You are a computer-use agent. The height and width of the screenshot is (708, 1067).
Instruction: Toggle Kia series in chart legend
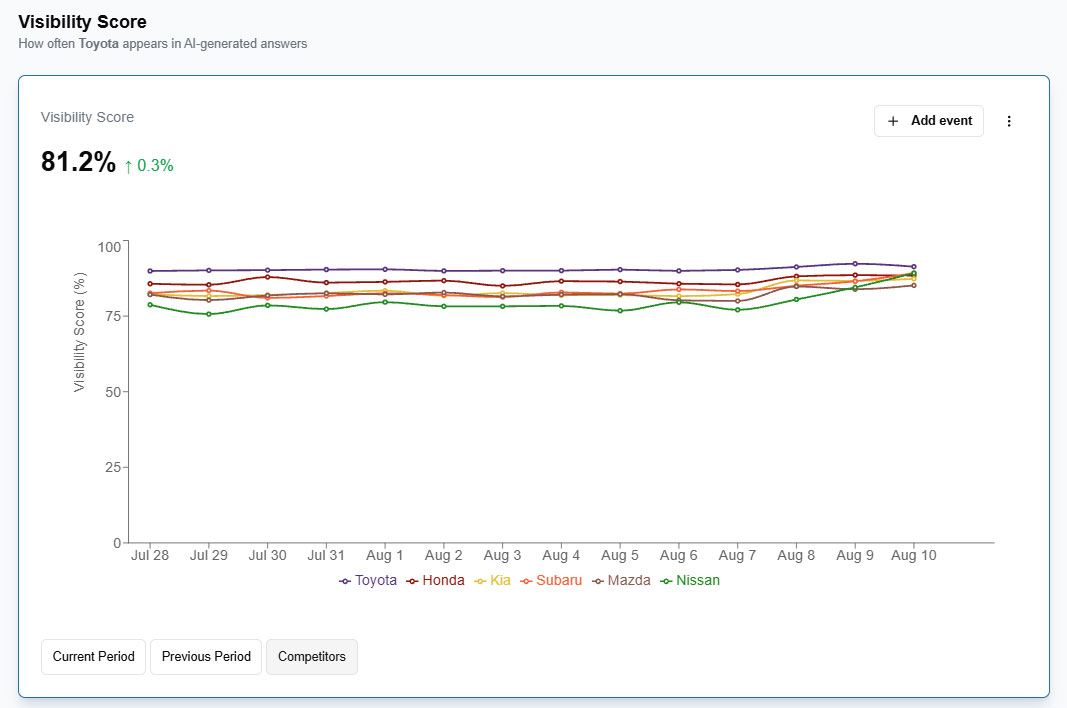pos(492,581)
